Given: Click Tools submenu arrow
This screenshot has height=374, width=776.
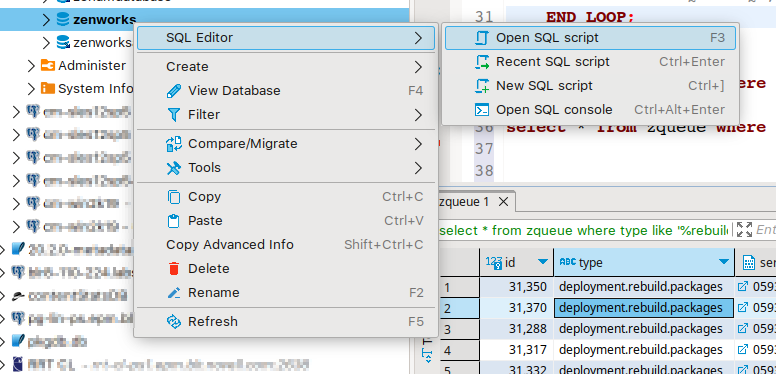Looking at the screenshot, I should pyautogui.click(x=419, y=168).
